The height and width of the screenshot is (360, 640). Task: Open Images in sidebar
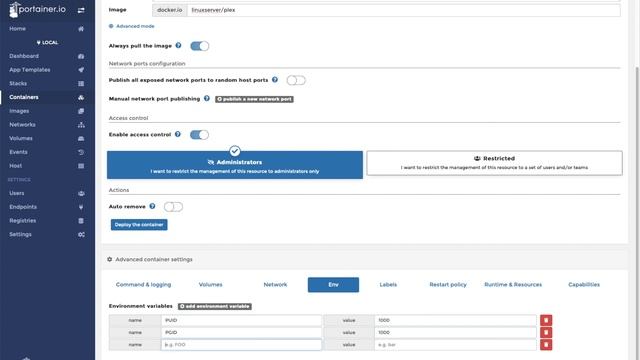[19, 111]
